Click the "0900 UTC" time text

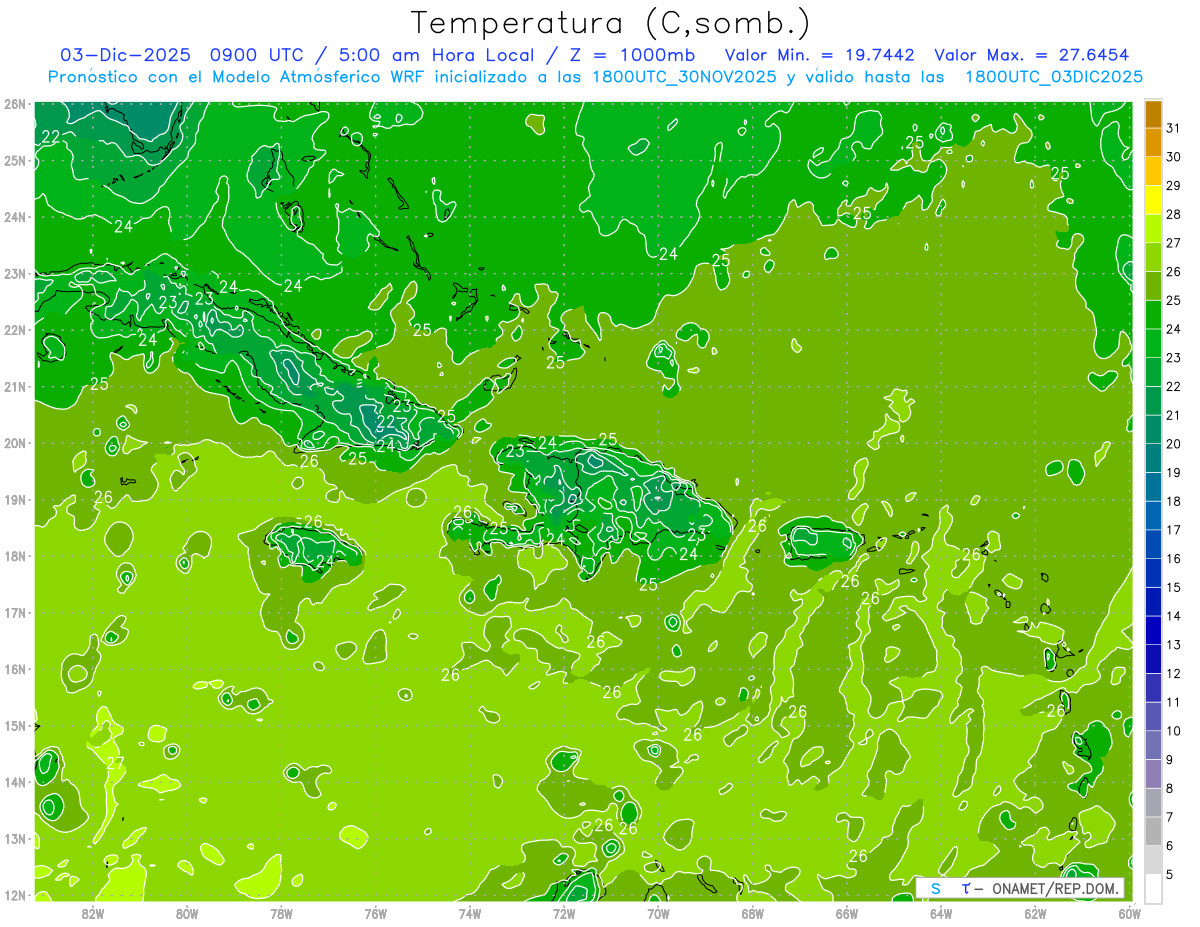(x=257, y=55)
